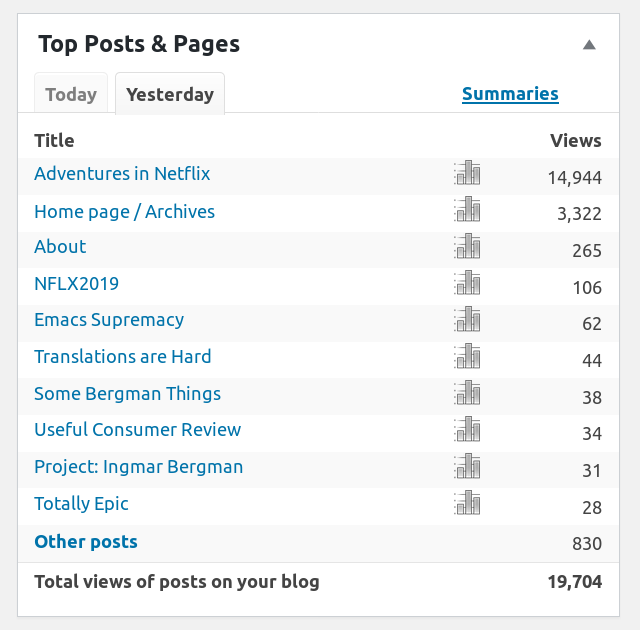The image size is (640, 630).
Task: View stats chart icon for Project: Ingmar Bergman
Action: click(x=467, y=467)
